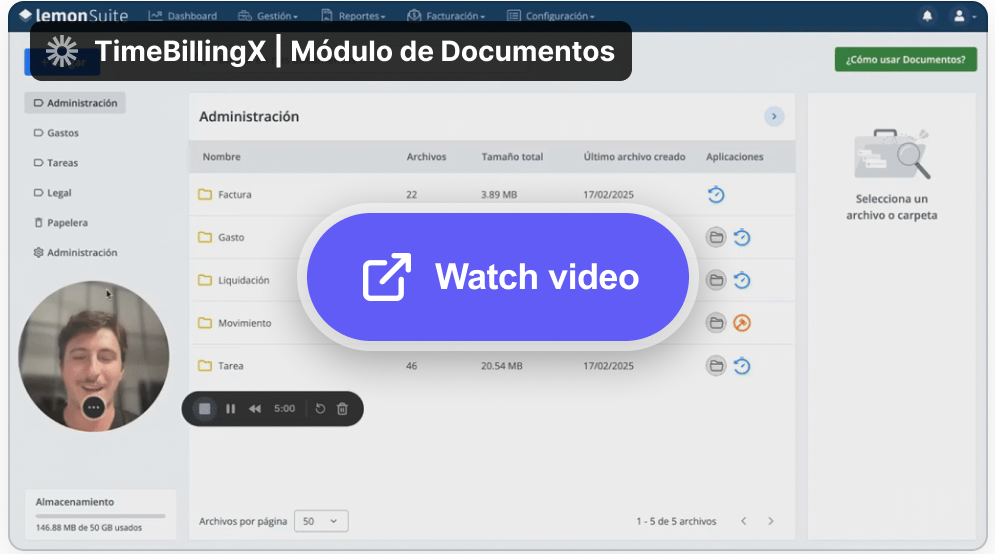The height and width of the screenshot is (554, 995).
Task: Pause the recording
Action: coord(230,409)
